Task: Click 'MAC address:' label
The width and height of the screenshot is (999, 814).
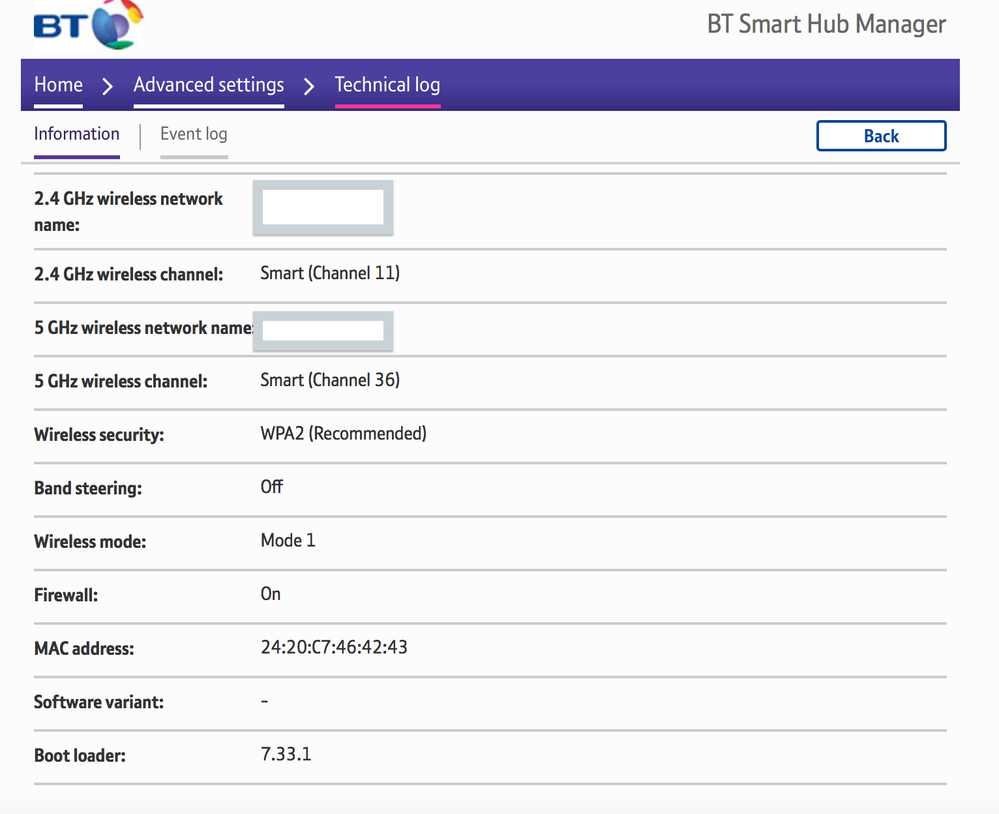Action: [84, 648]
